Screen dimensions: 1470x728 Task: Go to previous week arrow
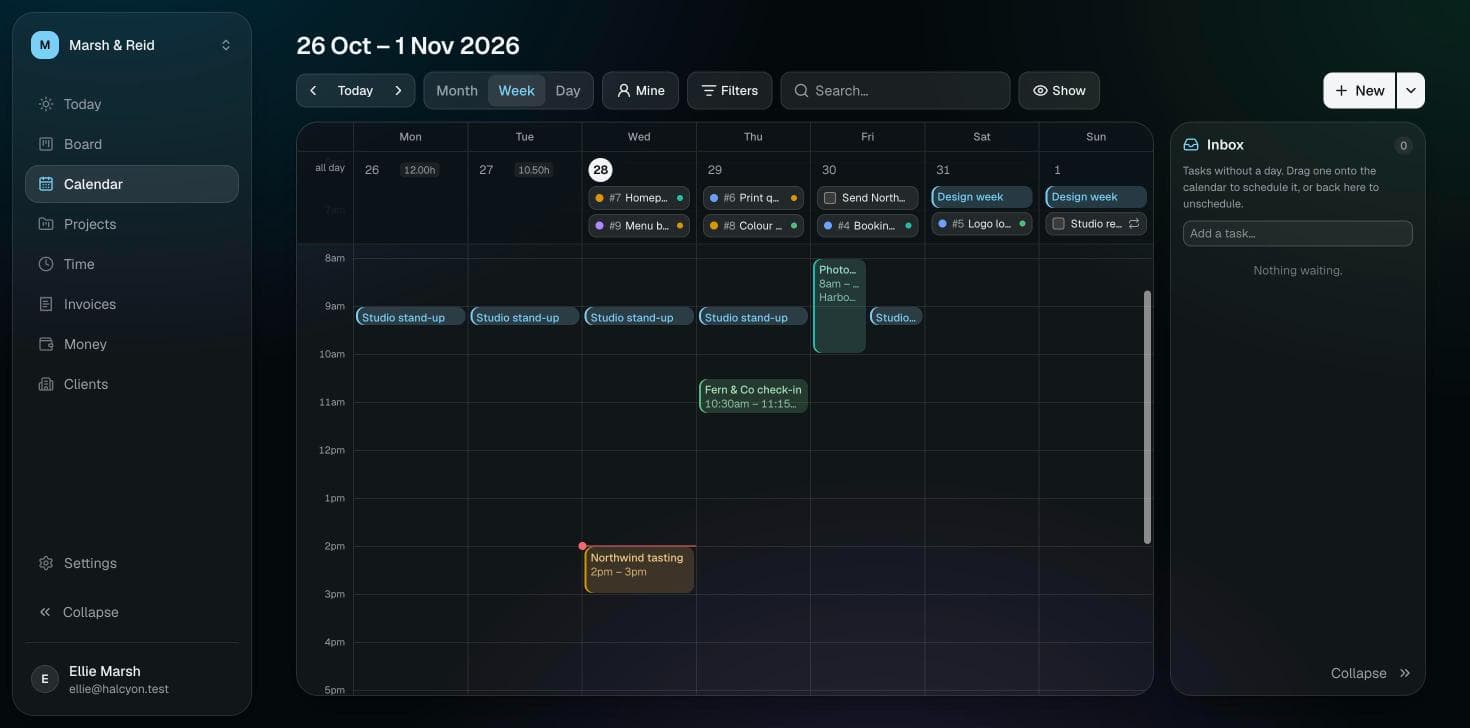[x=313, y=90]
